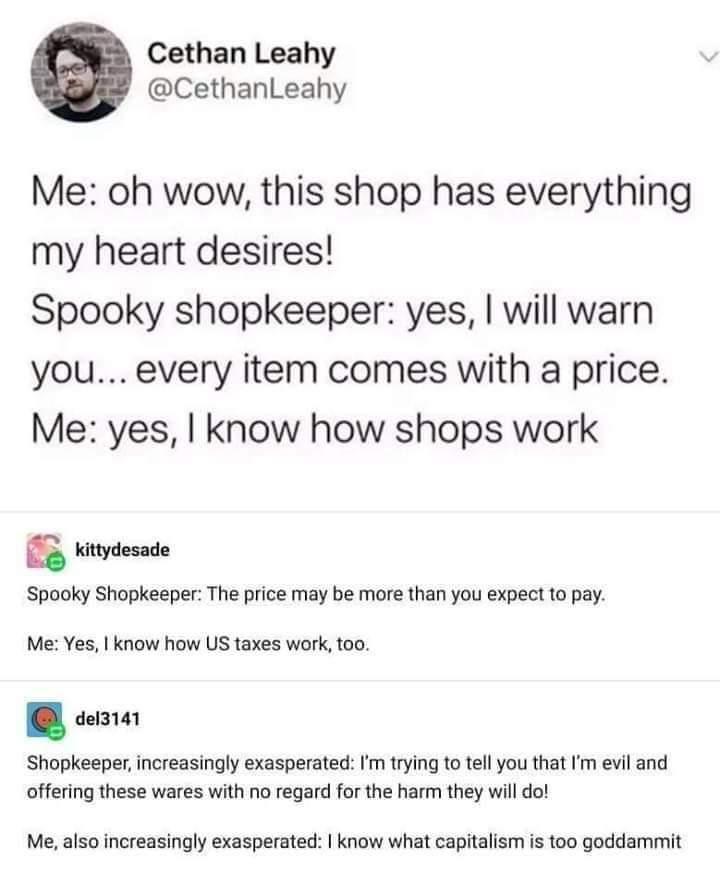Screen dimensions: 720x872
Task: Open the del3141 username link
Action: [107, 719]
